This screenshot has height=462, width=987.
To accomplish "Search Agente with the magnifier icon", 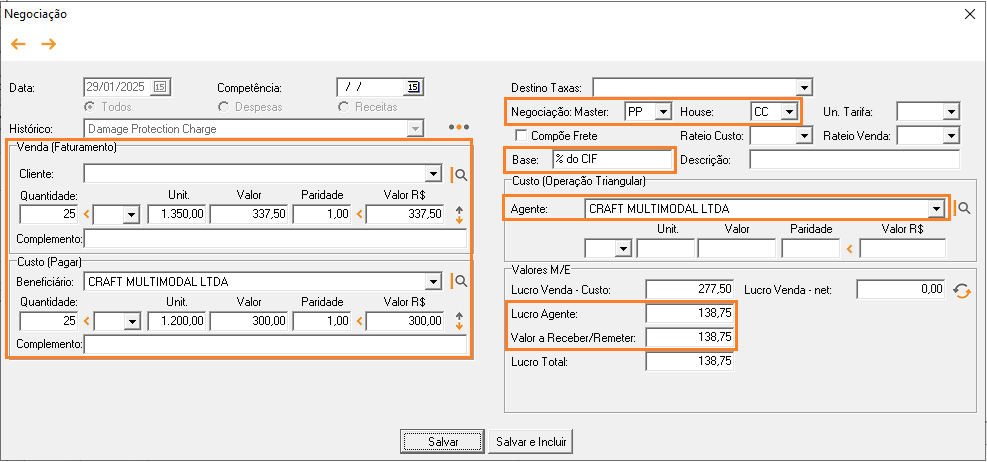I will coord(966,208).
